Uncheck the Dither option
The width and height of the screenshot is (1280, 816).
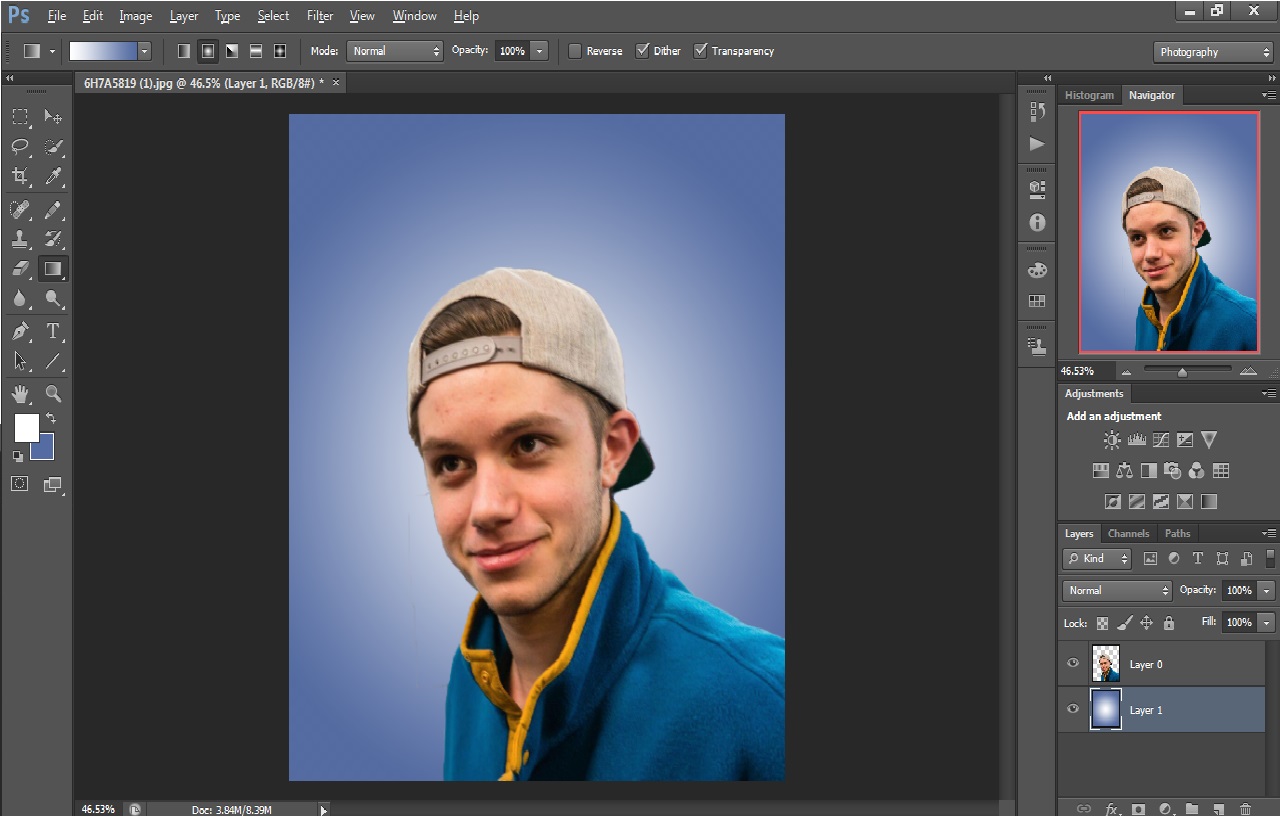pos(643,51)
